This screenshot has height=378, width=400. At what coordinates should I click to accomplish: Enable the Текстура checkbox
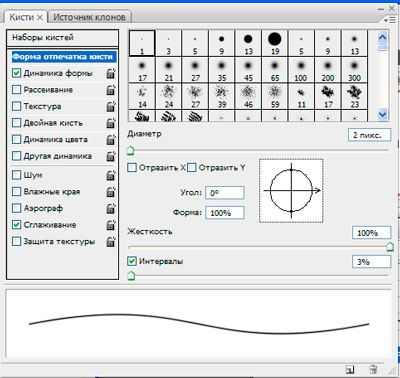[16, 106]
